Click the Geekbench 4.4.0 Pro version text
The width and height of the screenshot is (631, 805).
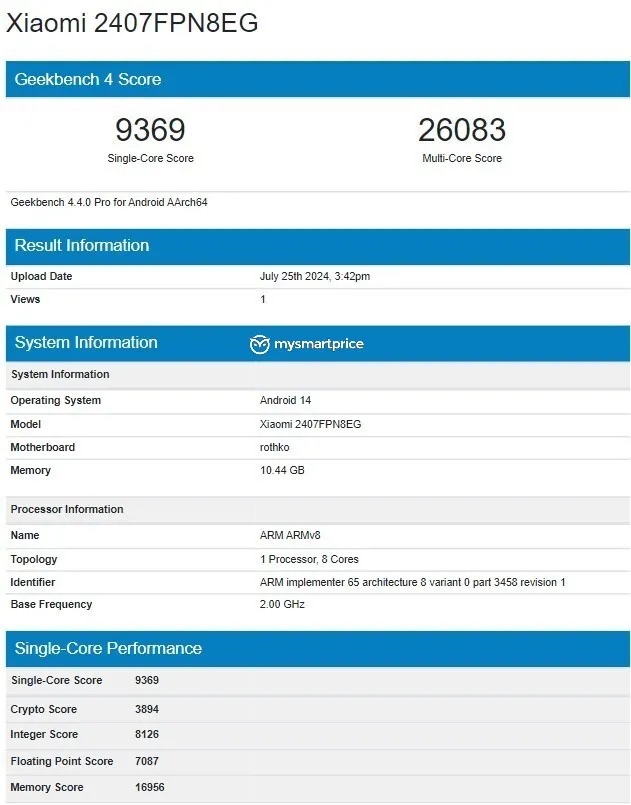click(109, 202)
